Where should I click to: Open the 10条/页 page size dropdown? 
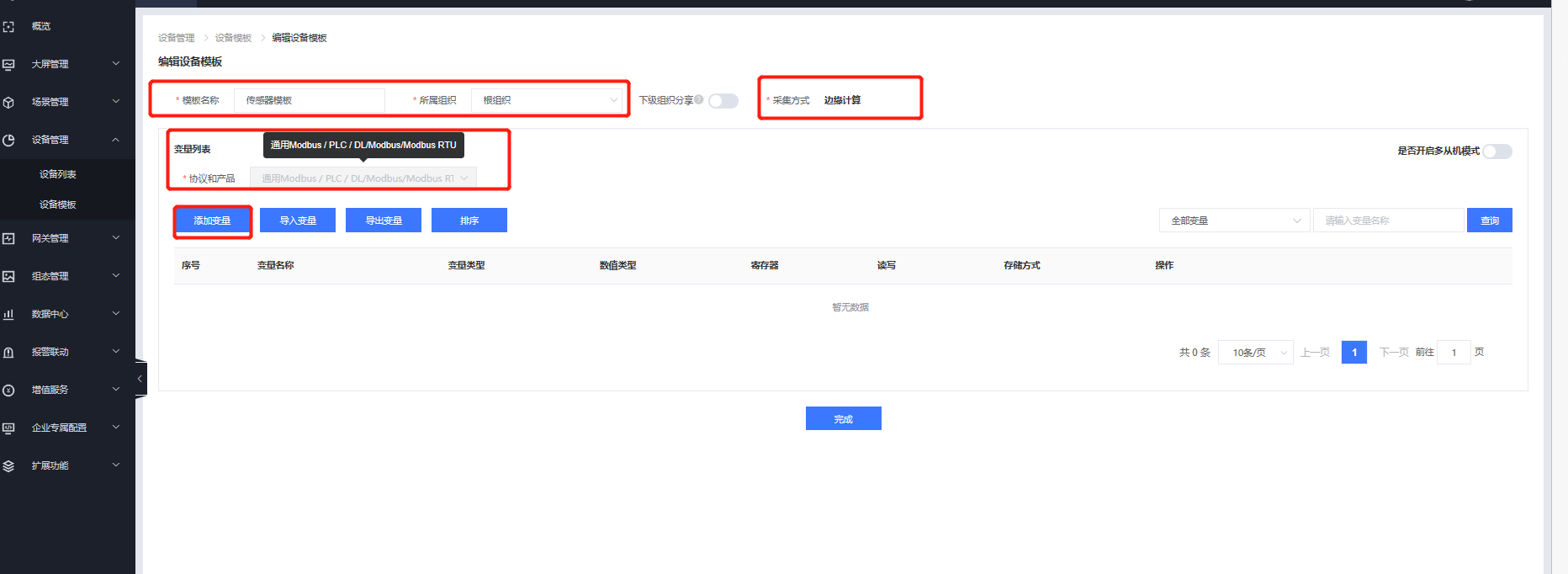pyautogui.click(x=1255, y=353)
